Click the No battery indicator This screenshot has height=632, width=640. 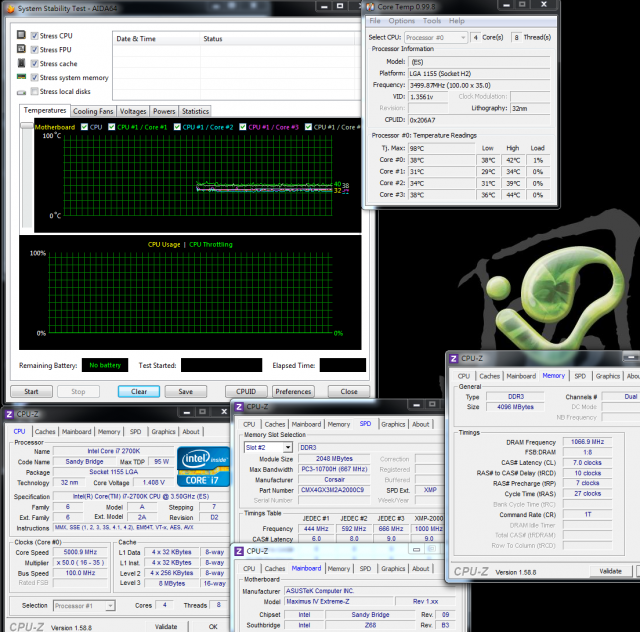pyautogui.click(x=105, y=365)
